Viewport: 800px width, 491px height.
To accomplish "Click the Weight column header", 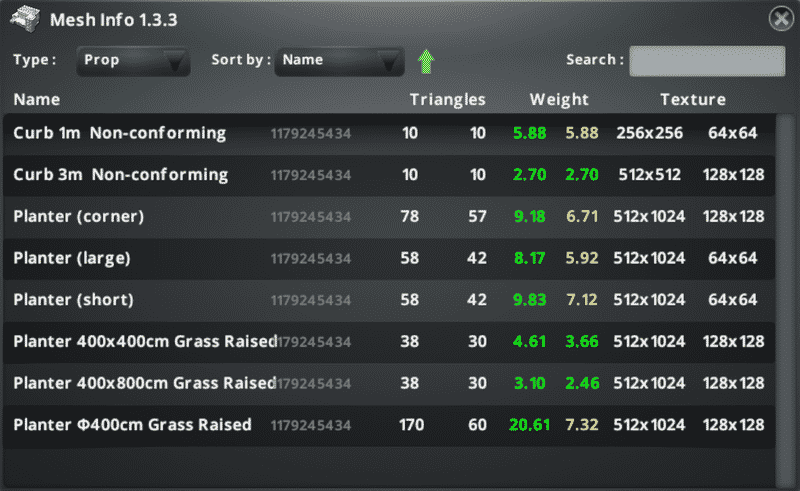I will [x=559, y=99].
